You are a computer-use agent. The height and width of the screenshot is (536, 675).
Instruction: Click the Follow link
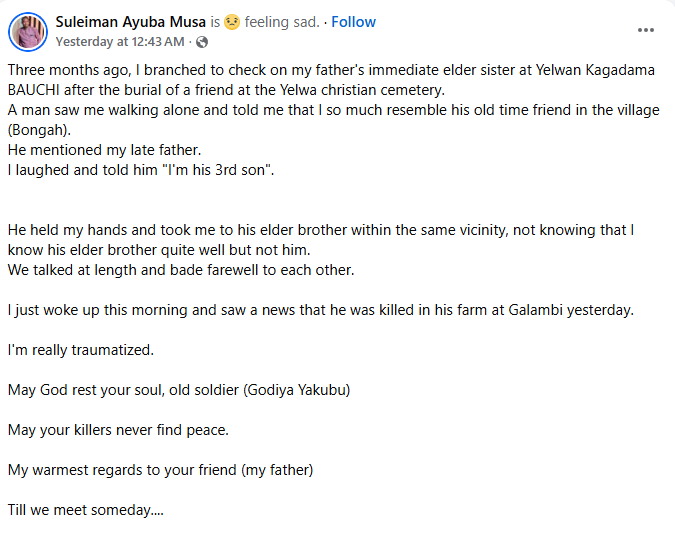(354, 22)
